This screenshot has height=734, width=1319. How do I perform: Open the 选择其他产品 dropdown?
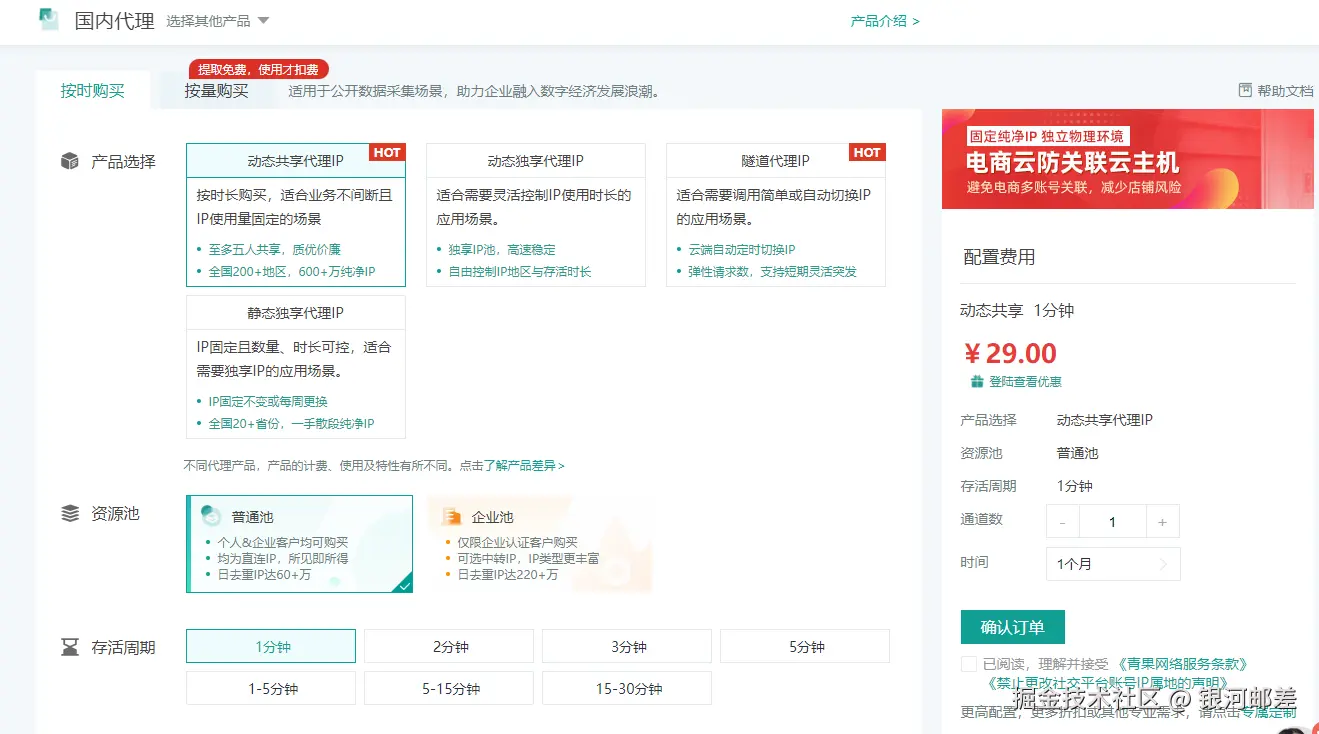(218, 20)
